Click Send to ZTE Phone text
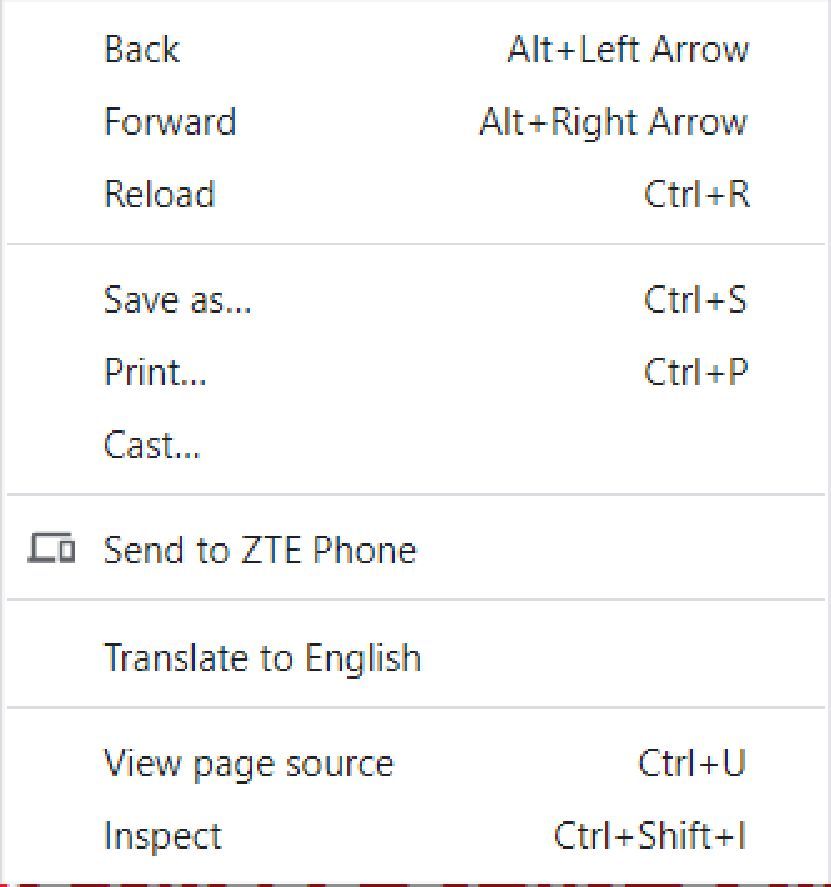 (x=260, y=549)
